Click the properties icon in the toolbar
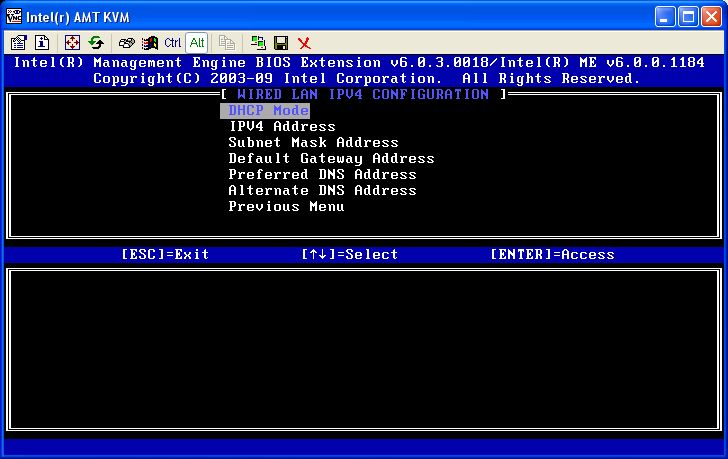The image size is (728, 459). coord(19,43)
